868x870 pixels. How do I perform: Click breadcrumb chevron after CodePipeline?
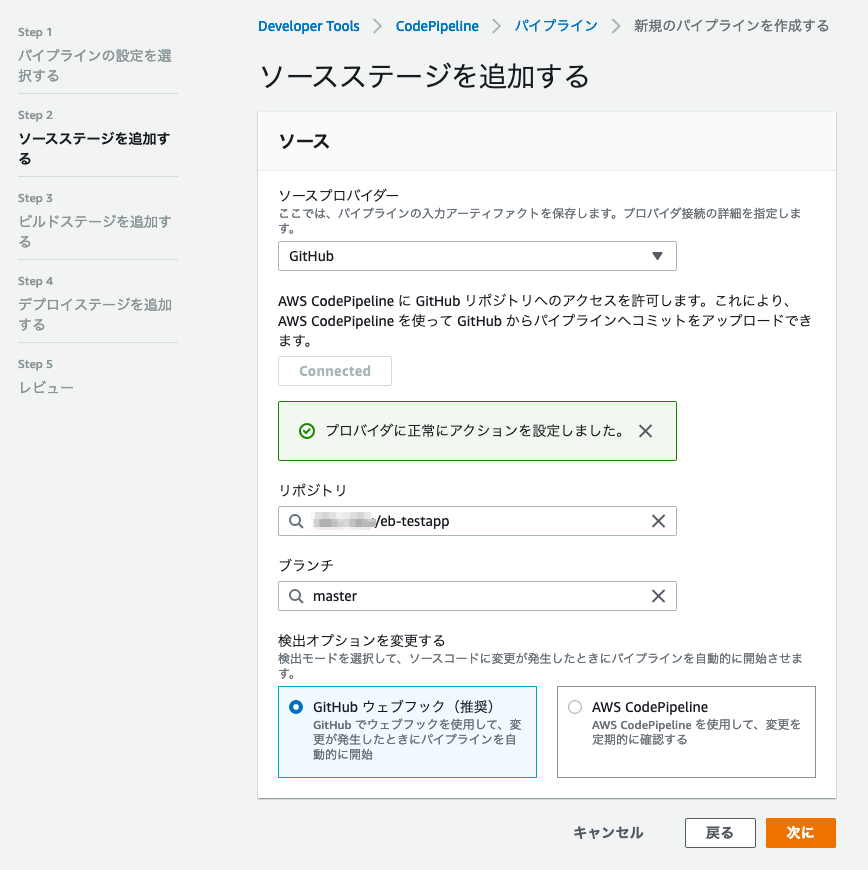[497, 26]
